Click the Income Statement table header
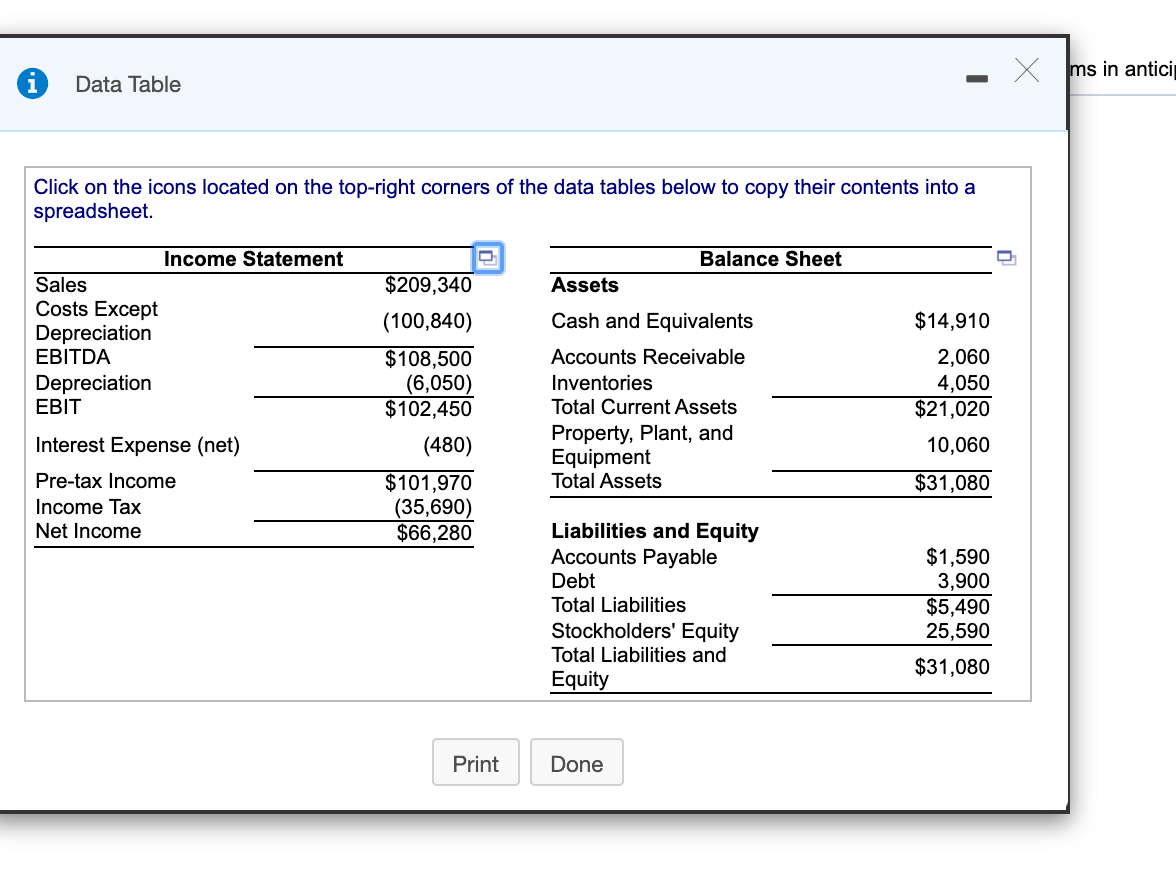1176x882 pixels. click(253, 259)
